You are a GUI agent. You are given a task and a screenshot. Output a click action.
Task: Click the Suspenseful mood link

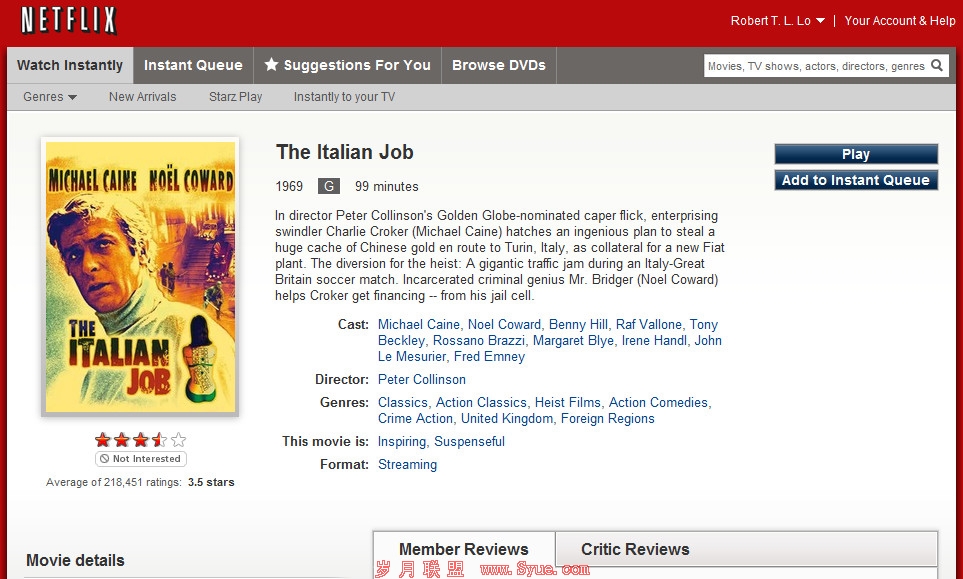(x=469, y=441)
